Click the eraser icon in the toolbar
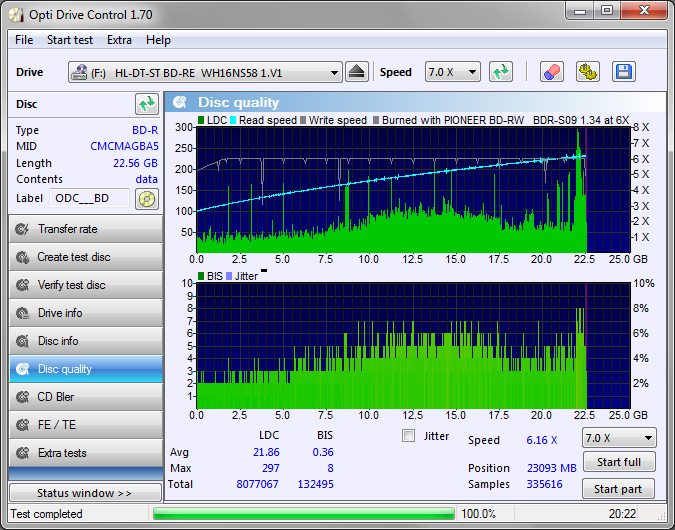 [551, 72]
